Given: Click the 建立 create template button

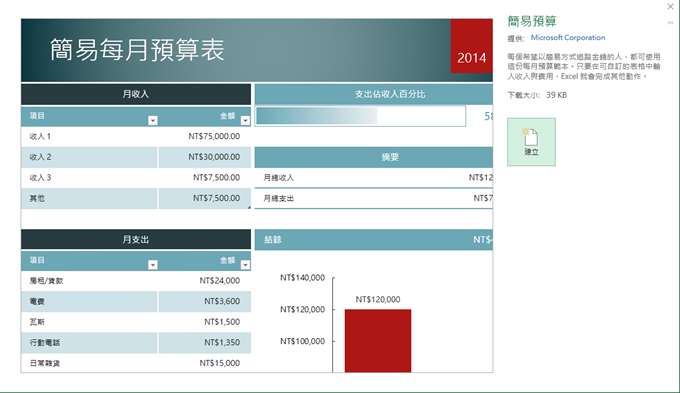Looking at the screenshot, I should [x=531, y=142].
